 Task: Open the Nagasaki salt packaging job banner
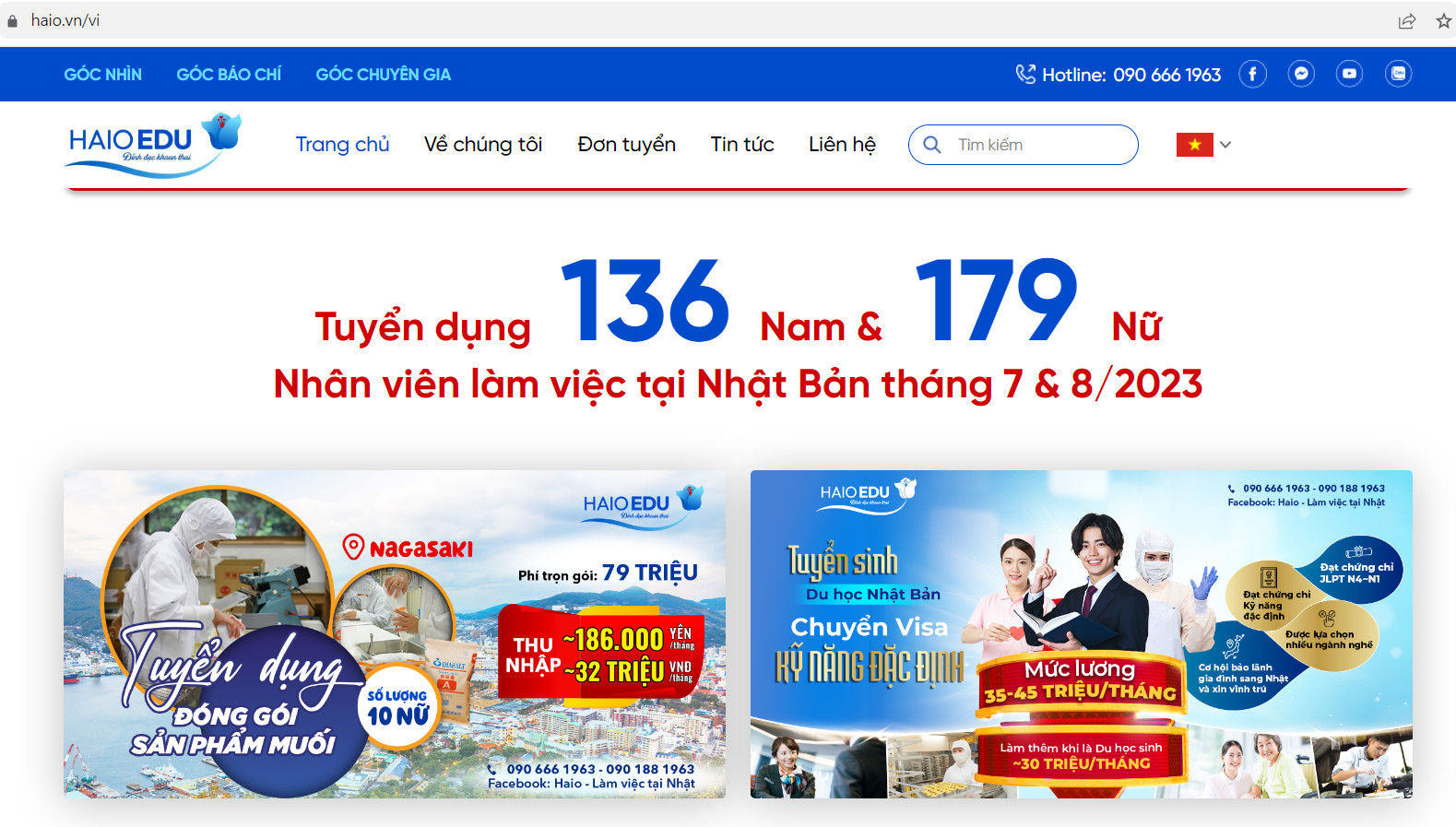click(x=395, y=634)
